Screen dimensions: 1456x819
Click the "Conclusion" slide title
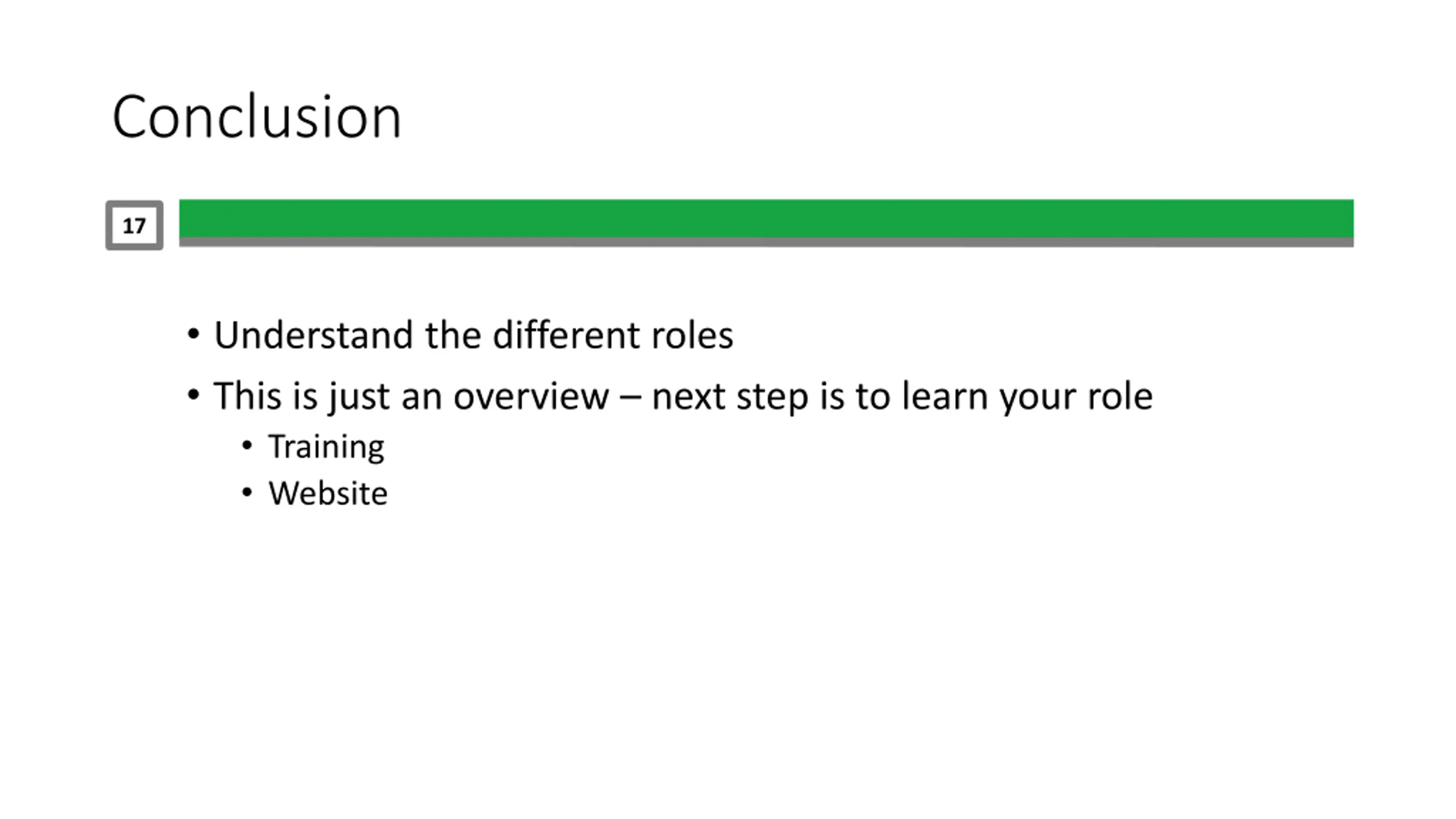tap(257, 117)
